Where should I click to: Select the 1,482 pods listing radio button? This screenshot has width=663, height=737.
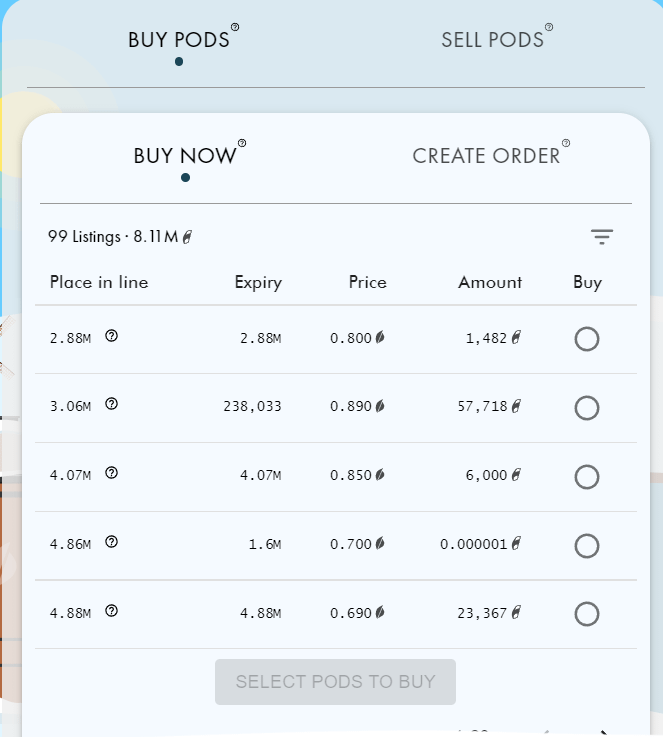pyautogui.click(x=587, y=339)
